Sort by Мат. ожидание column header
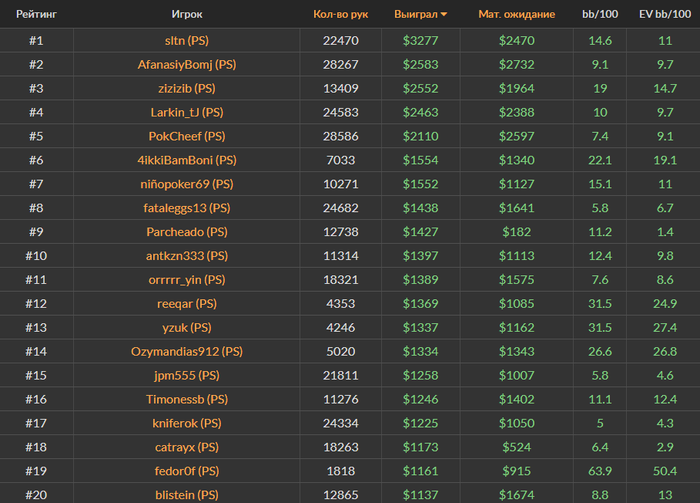The width and height of the screenshot is (700, 503). click(x=517, y=14)
